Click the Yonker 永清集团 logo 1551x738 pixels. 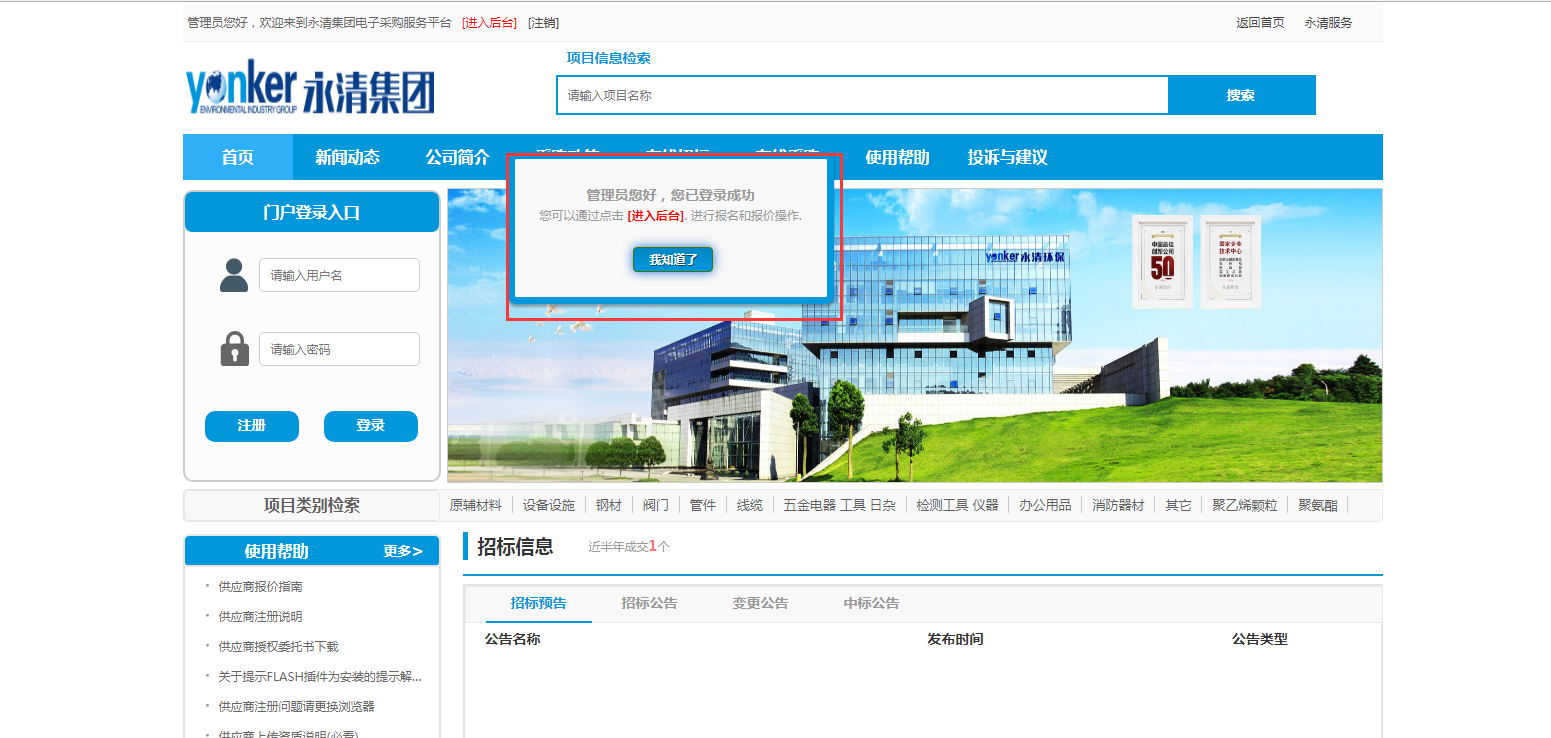pos(310,88)
